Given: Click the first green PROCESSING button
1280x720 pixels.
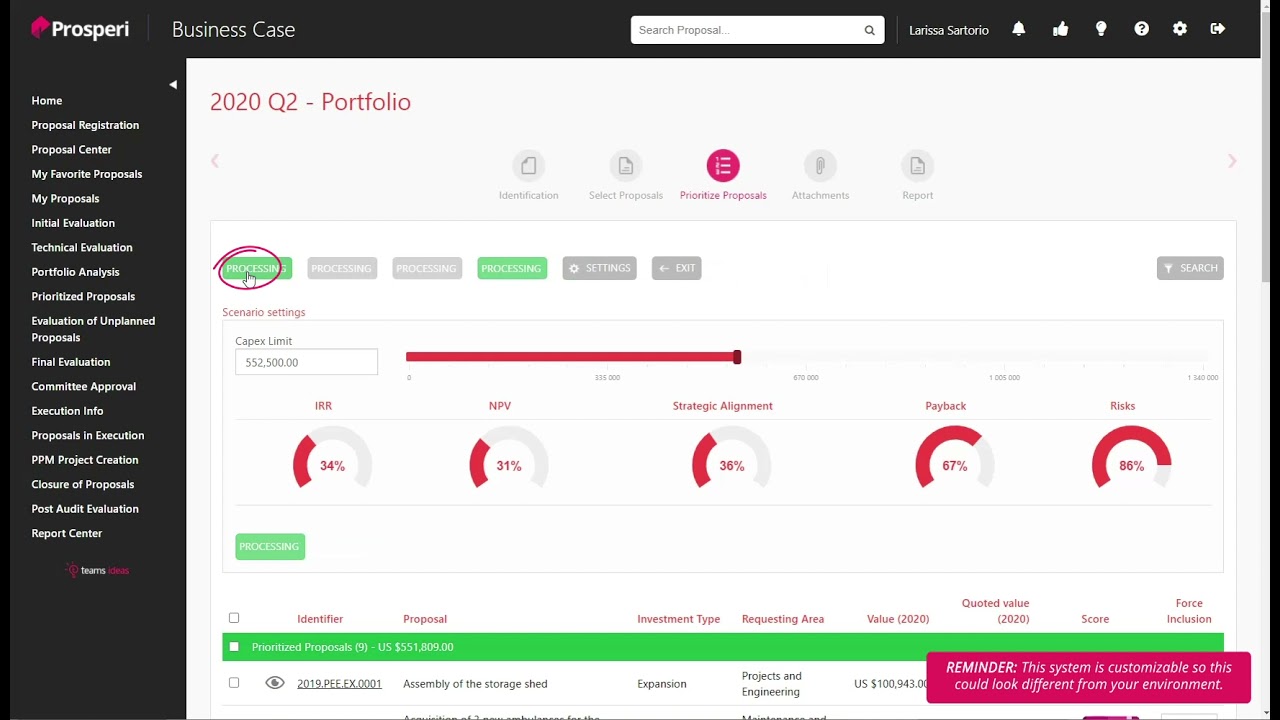Looking at the screenshot, I should (x=257, y=268).
